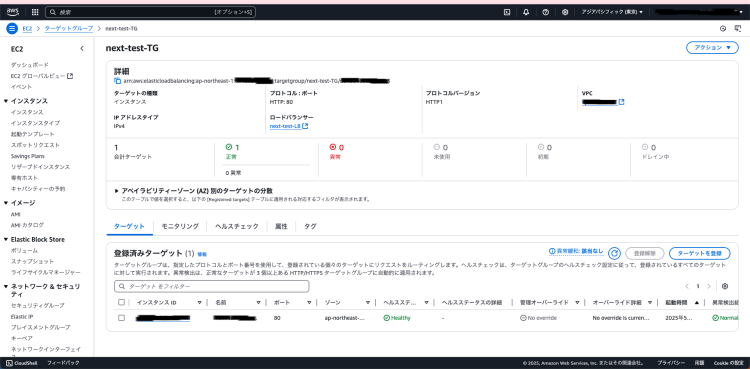Open the panel icon at far top right
This screenshot has height=369, width=750.
738,29
